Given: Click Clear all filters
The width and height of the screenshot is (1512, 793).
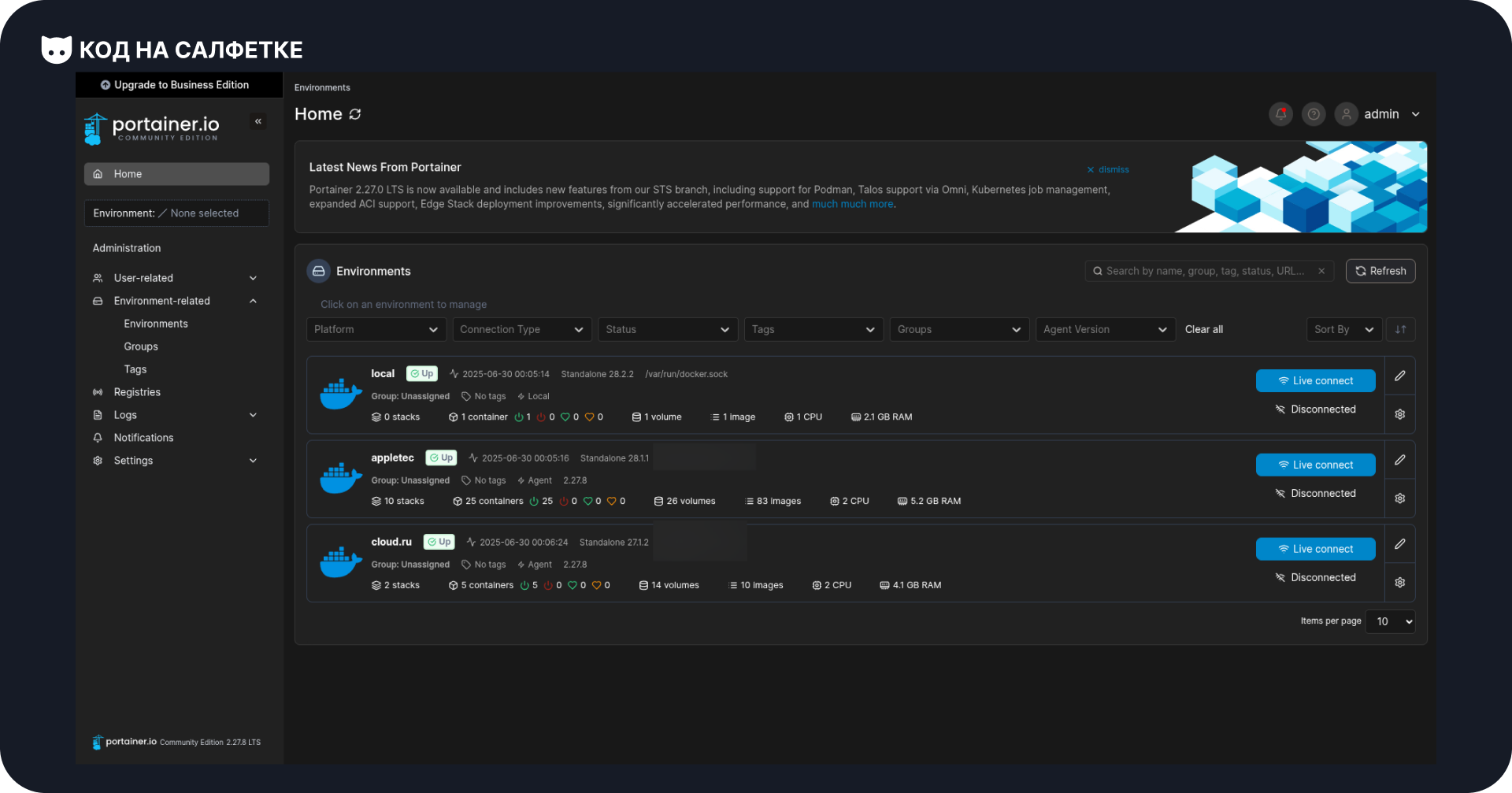Looking at the screenshot, I should click(1204, 329).
